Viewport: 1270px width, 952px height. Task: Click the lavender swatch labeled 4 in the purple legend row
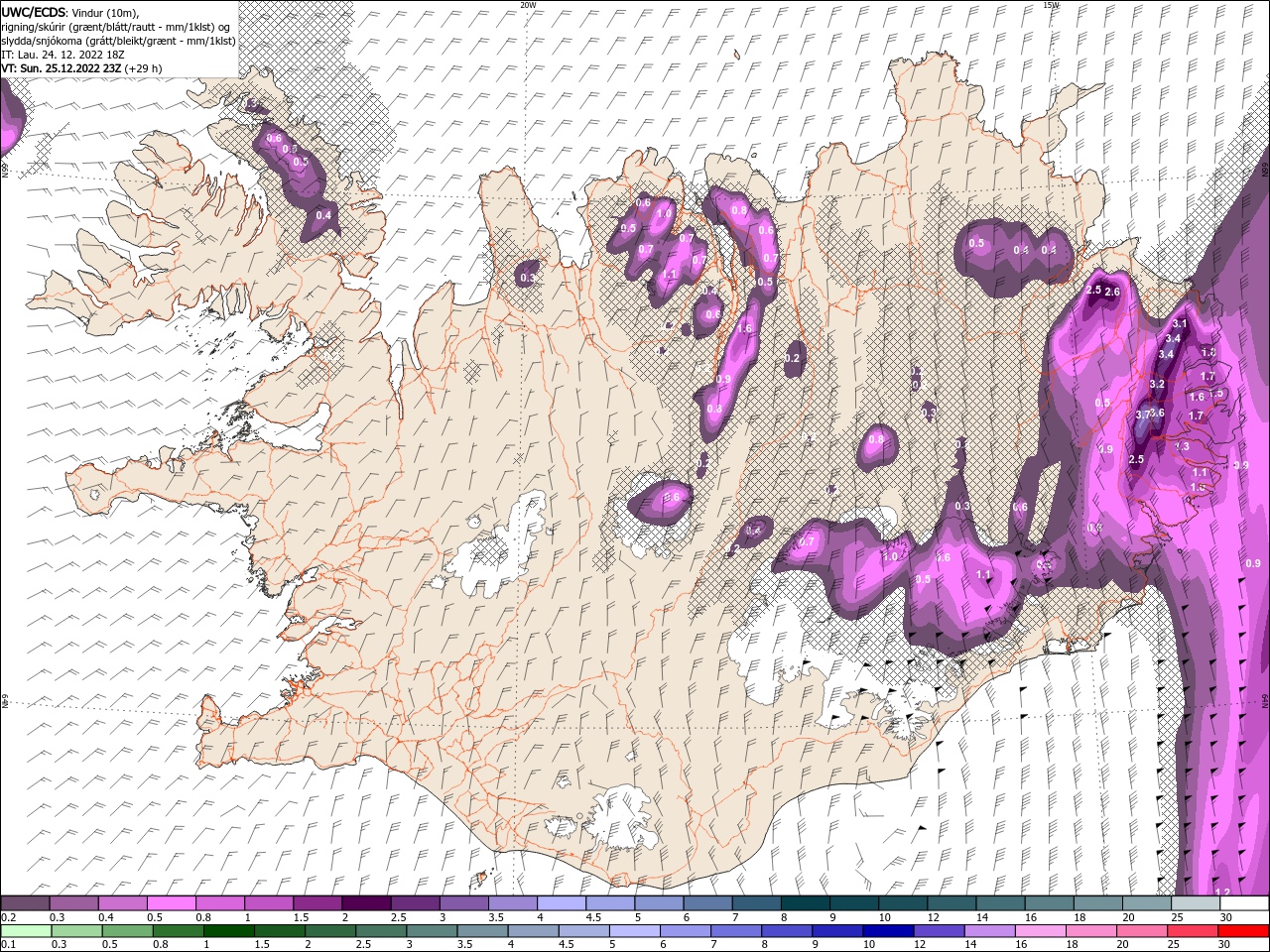562,903
